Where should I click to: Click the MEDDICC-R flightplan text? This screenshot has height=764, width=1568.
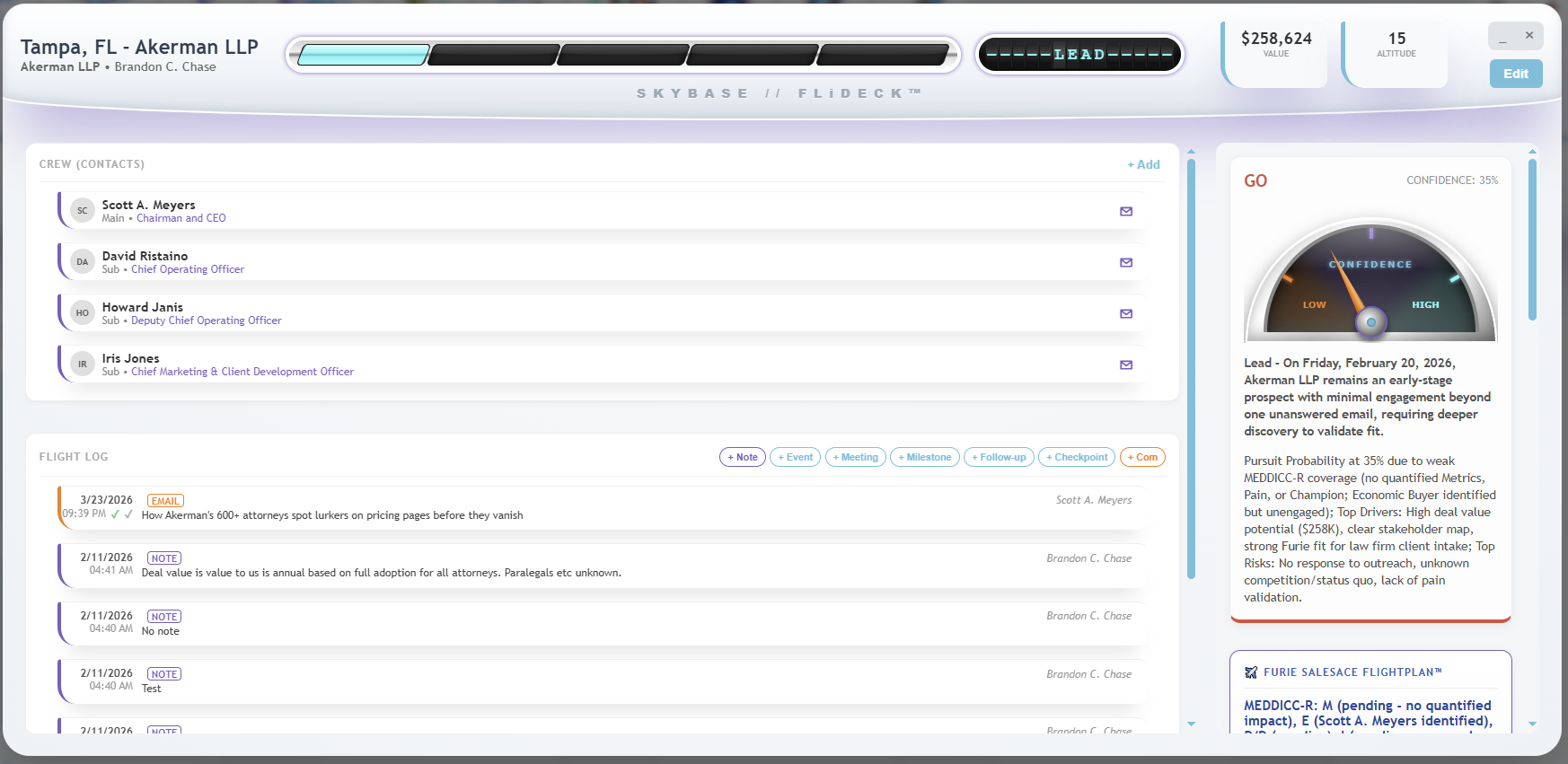[1368, 714]
